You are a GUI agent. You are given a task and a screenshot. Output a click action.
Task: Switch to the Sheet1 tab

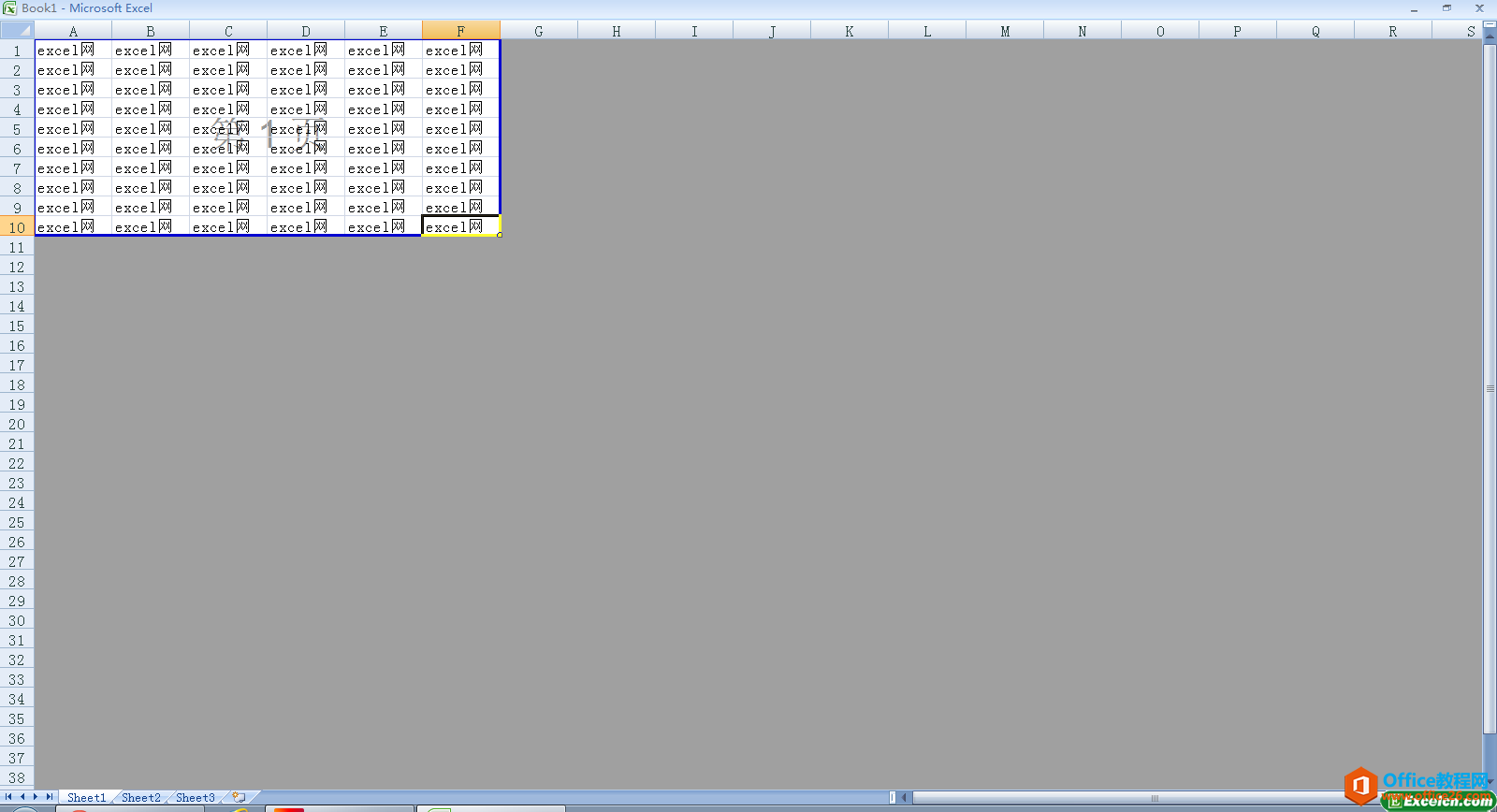pos(86,798)
